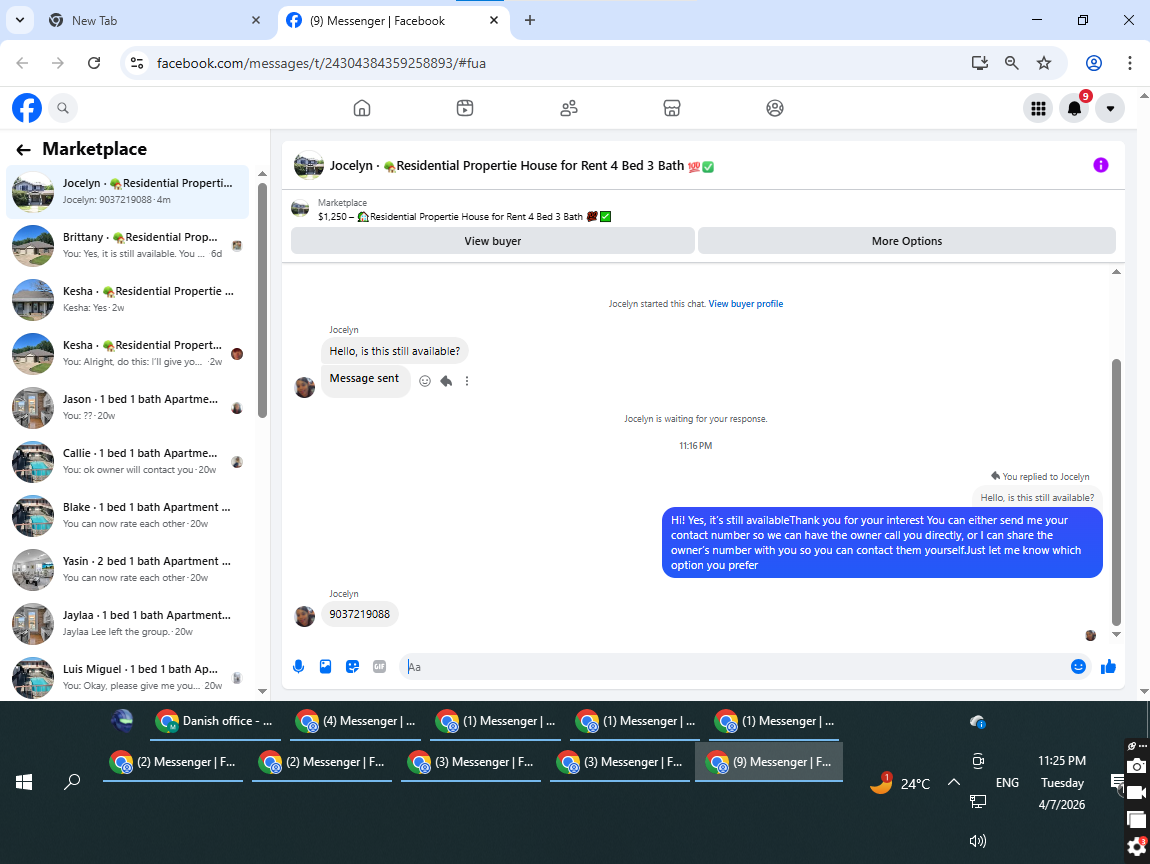Open the Friends icon in top navigation

[568, 108]
